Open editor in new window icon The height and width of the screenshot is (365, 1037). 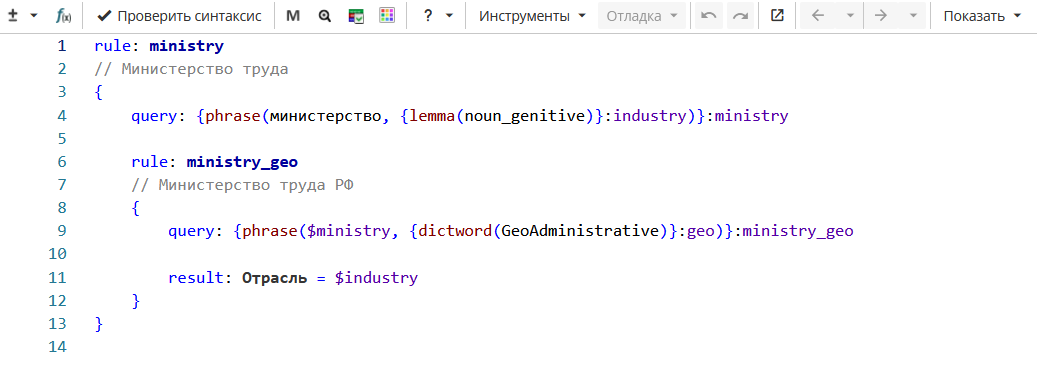(777, 15)
